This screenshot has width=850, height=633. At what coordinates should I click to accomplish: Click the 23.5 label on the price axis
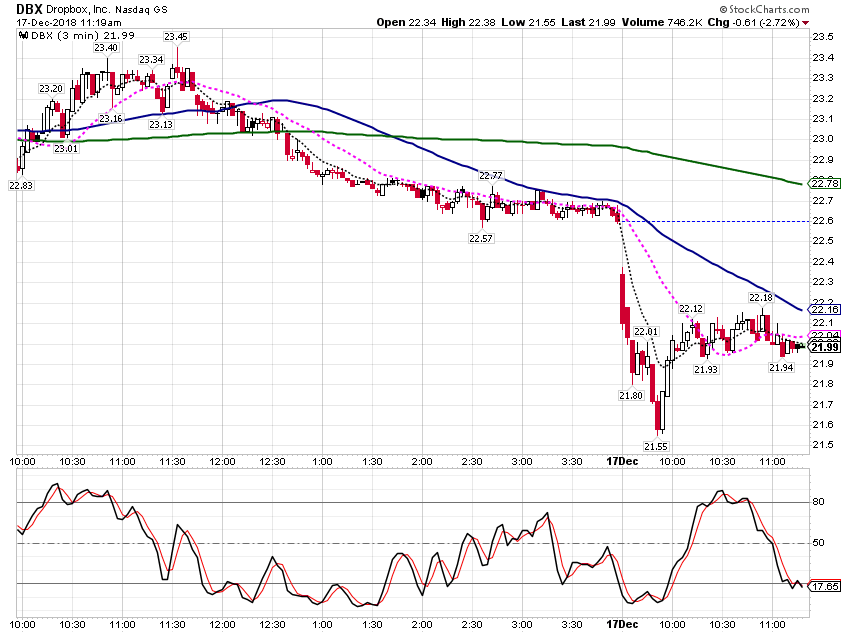823,37
